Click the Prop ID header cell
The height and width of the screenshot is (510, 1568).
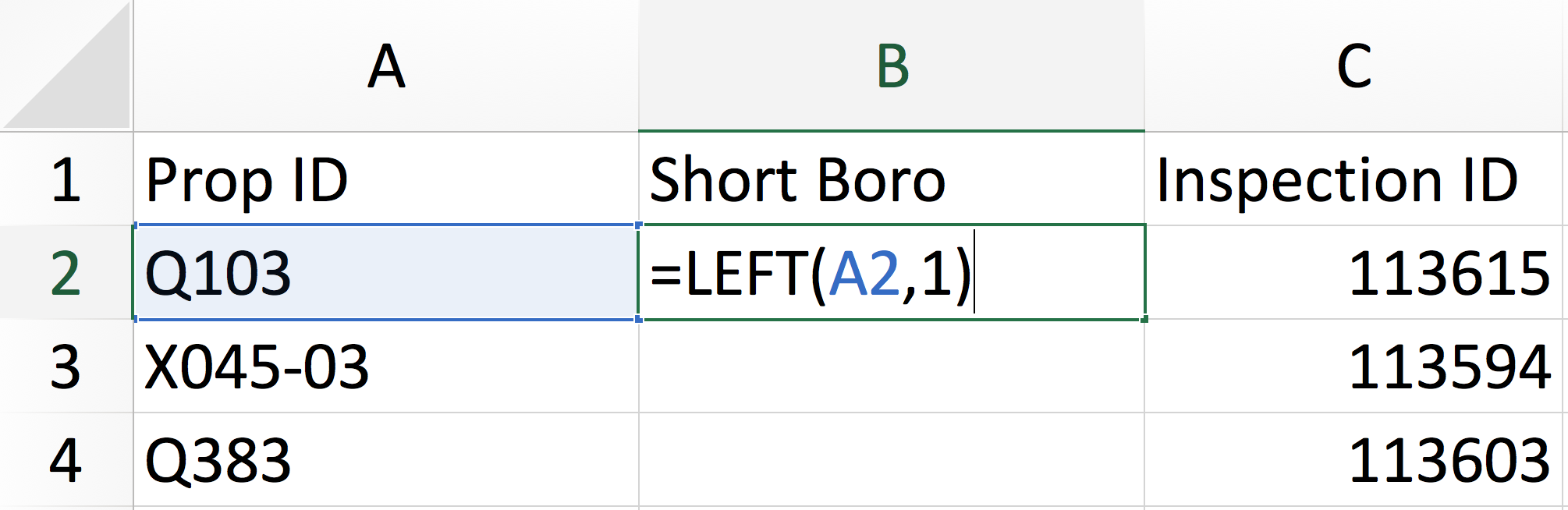click(x=386, y=179)
